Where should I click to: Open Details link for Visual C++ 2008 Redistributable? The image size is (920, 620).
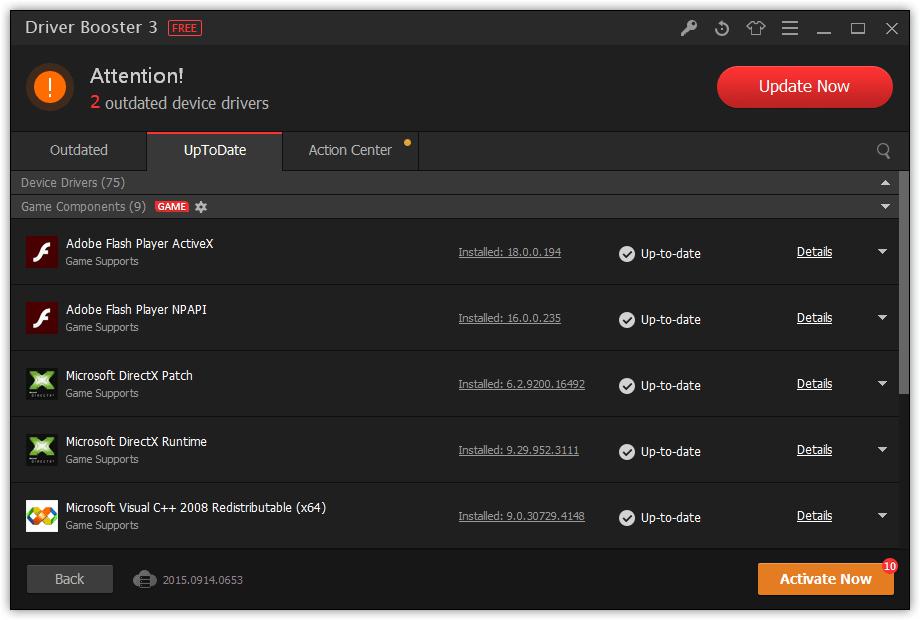tap(814, 516)
